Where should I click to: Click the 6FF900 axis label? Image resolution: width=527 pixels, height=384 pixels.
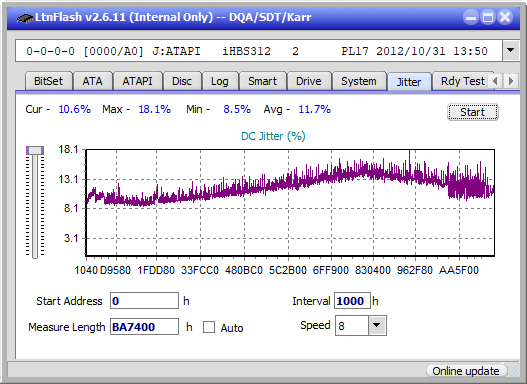(x=331, y=270)
